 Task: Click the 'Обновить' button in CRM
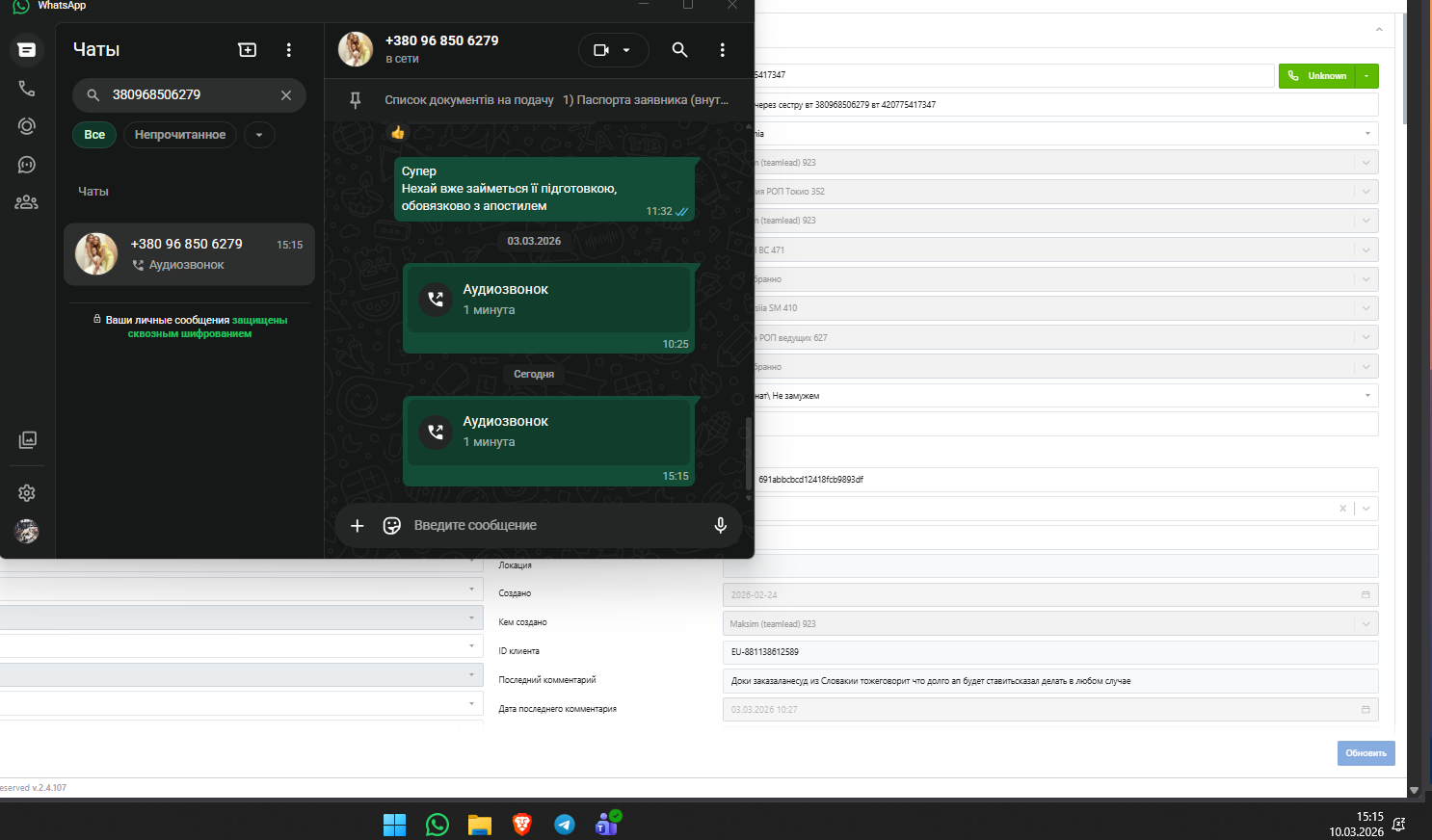click(x=1366, y=753)
